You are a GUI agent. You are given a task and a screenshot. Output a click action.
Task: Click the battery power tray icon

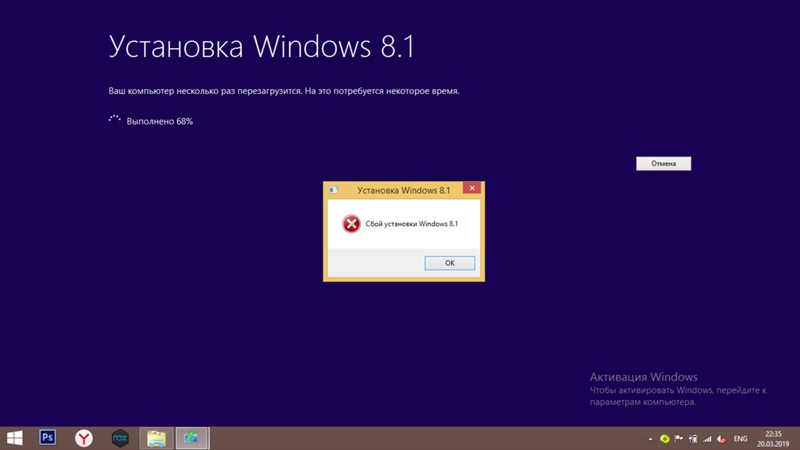(x=693, y=439)
